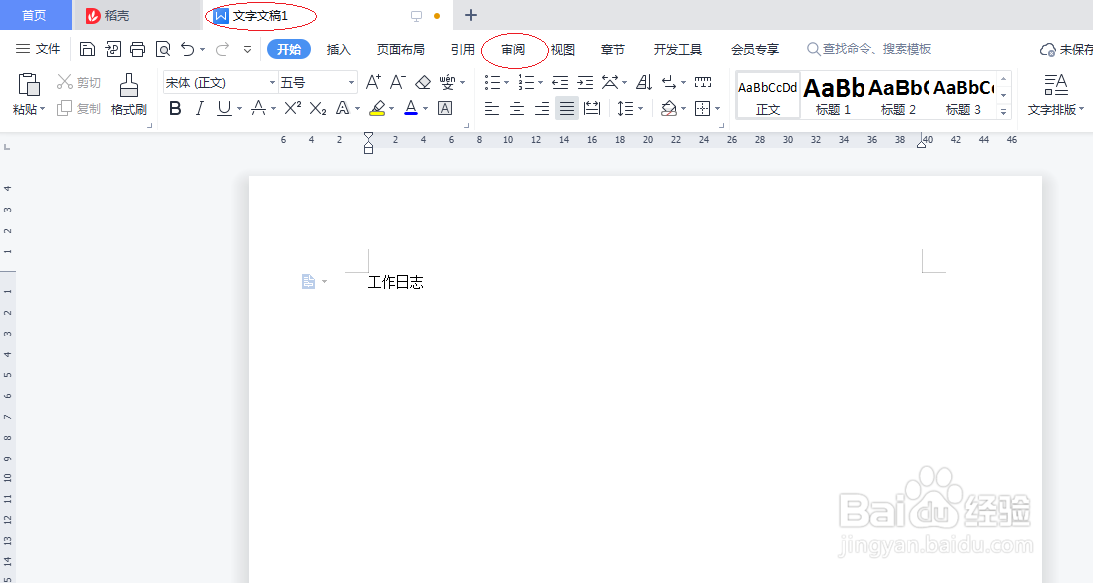Click the search commands input field
This screenshot has height=583, width=1093.
tap(877, 49)
